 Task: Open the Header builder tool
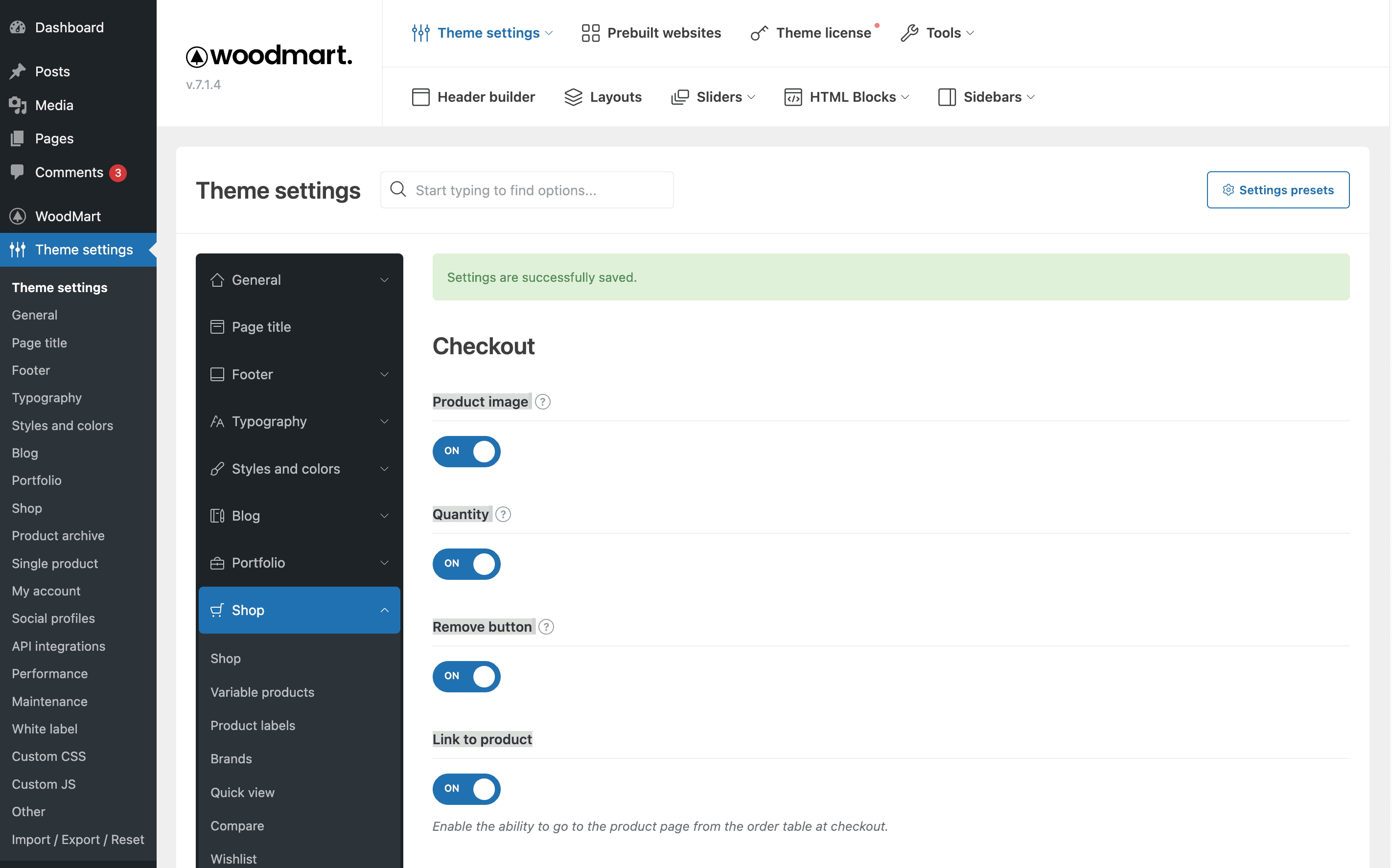[473, 96]
